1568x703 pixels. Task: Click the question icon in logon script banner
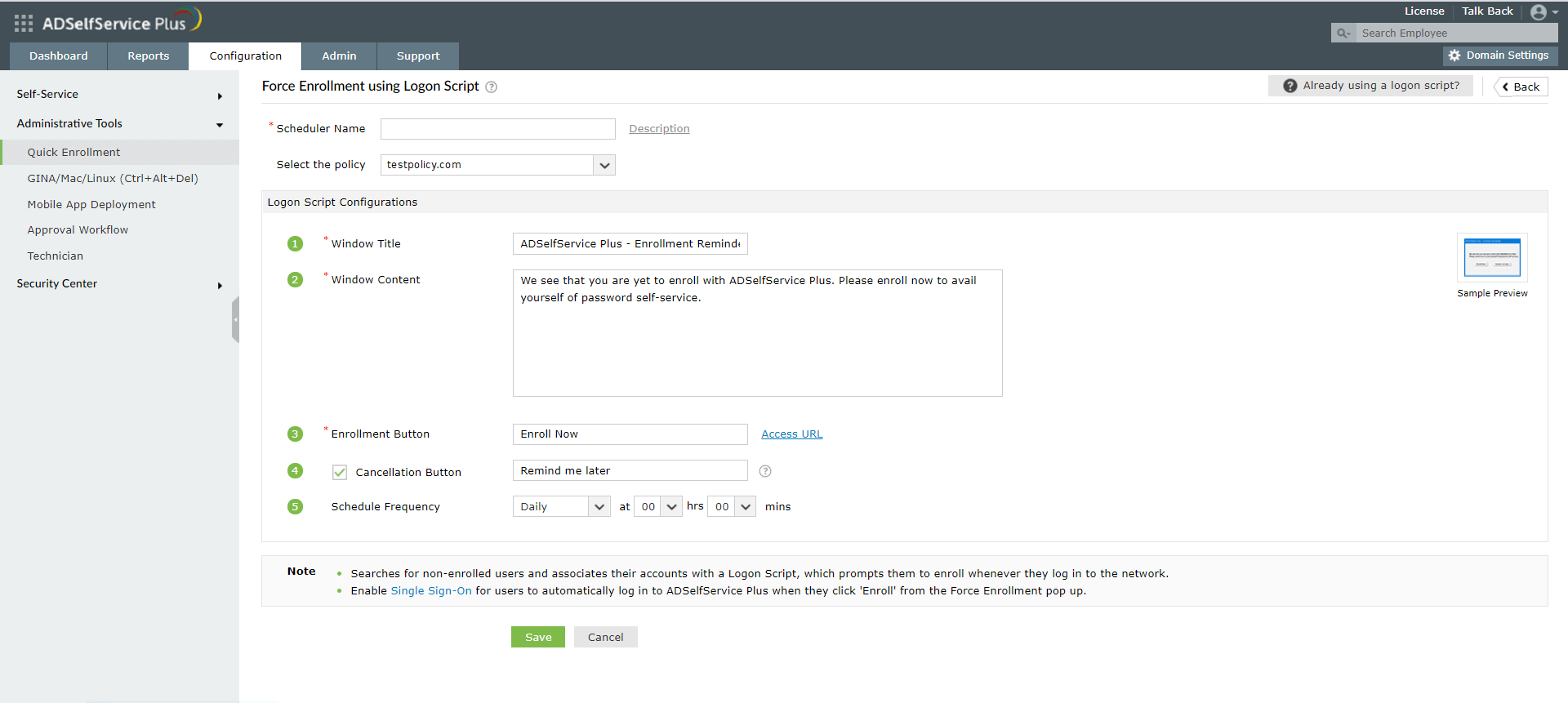pos(1290,86)
